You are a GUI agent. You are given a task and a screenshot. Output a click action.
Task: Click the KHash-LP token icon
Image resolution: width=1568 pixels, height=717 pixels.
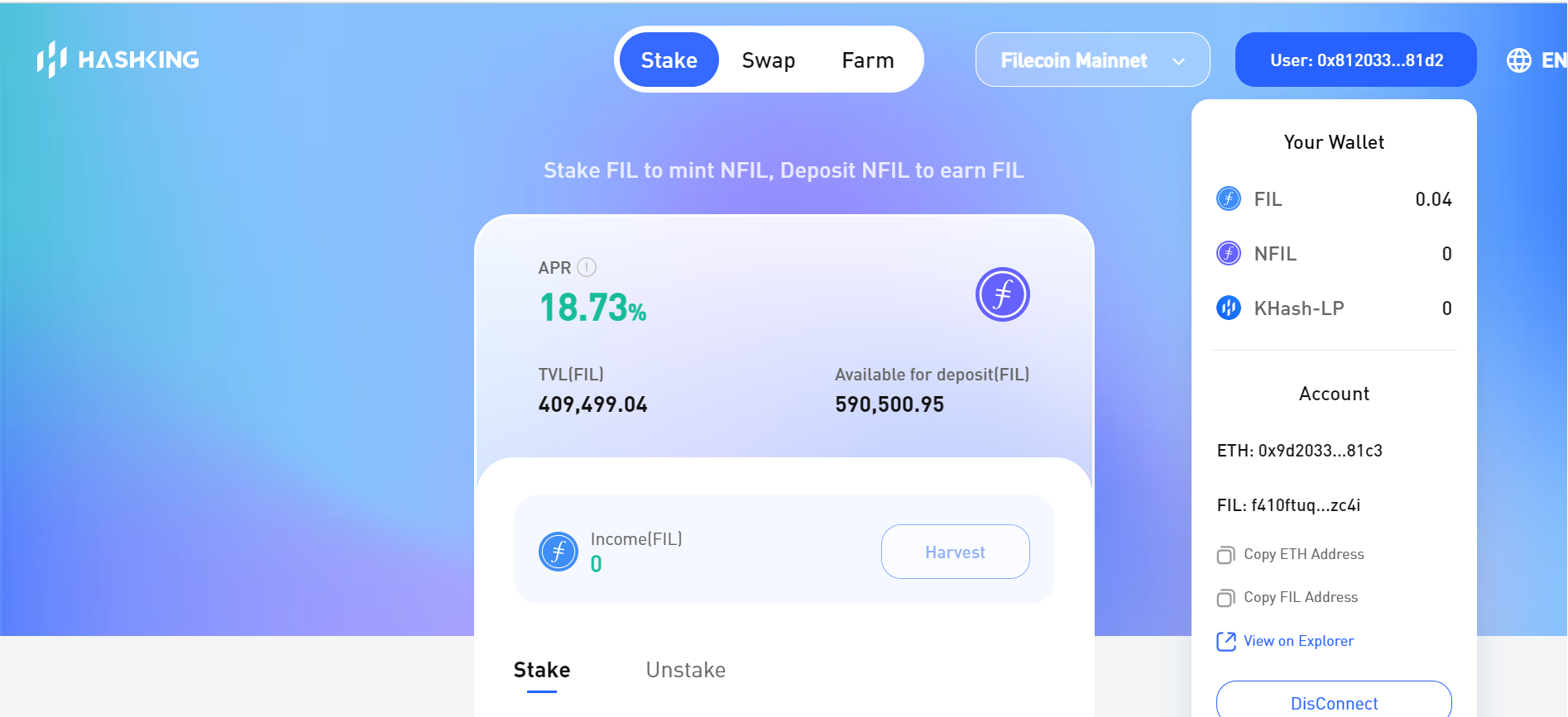click(1229, 308)
